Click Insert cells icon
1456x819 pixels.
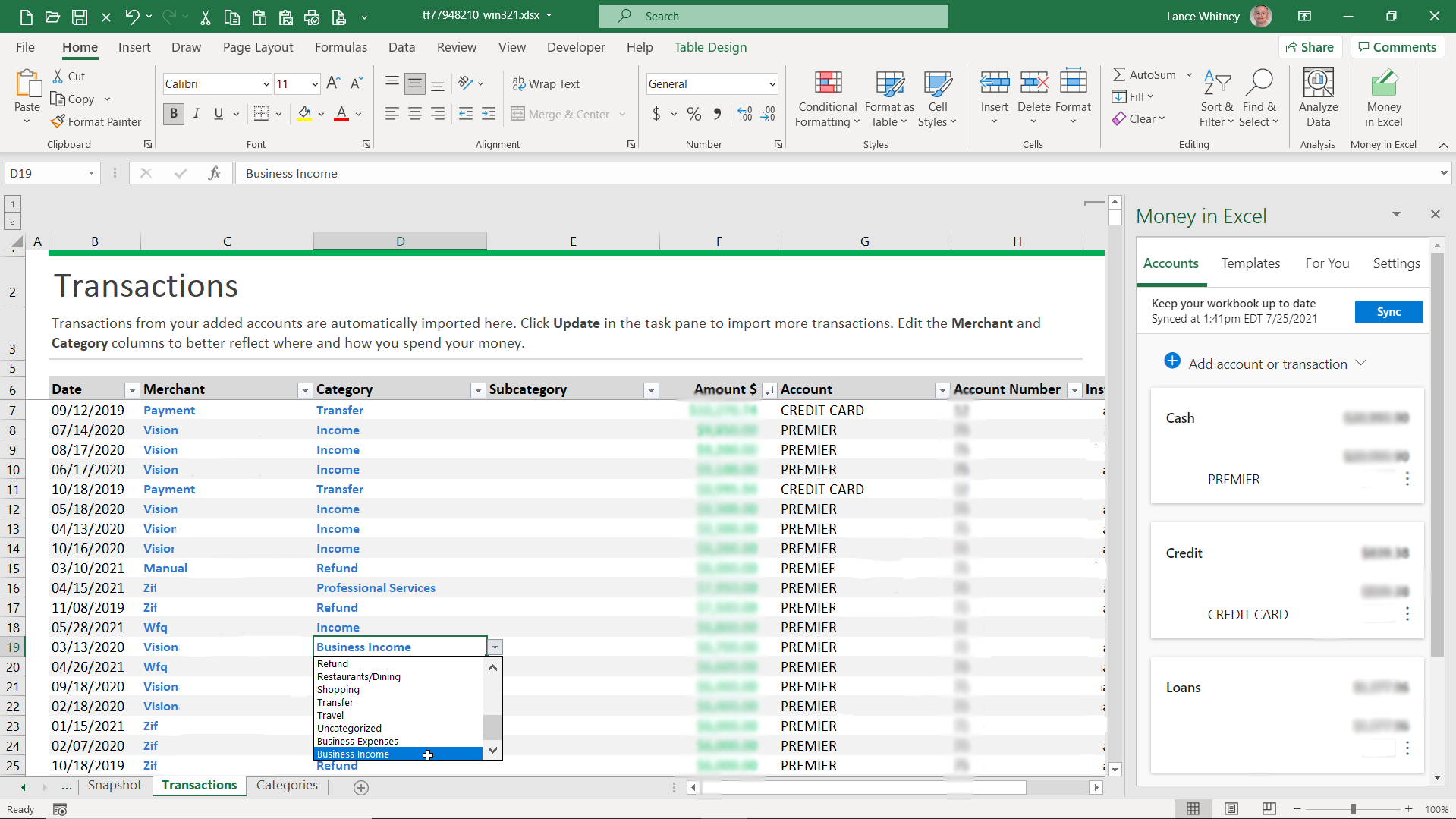tap(994, 82)
